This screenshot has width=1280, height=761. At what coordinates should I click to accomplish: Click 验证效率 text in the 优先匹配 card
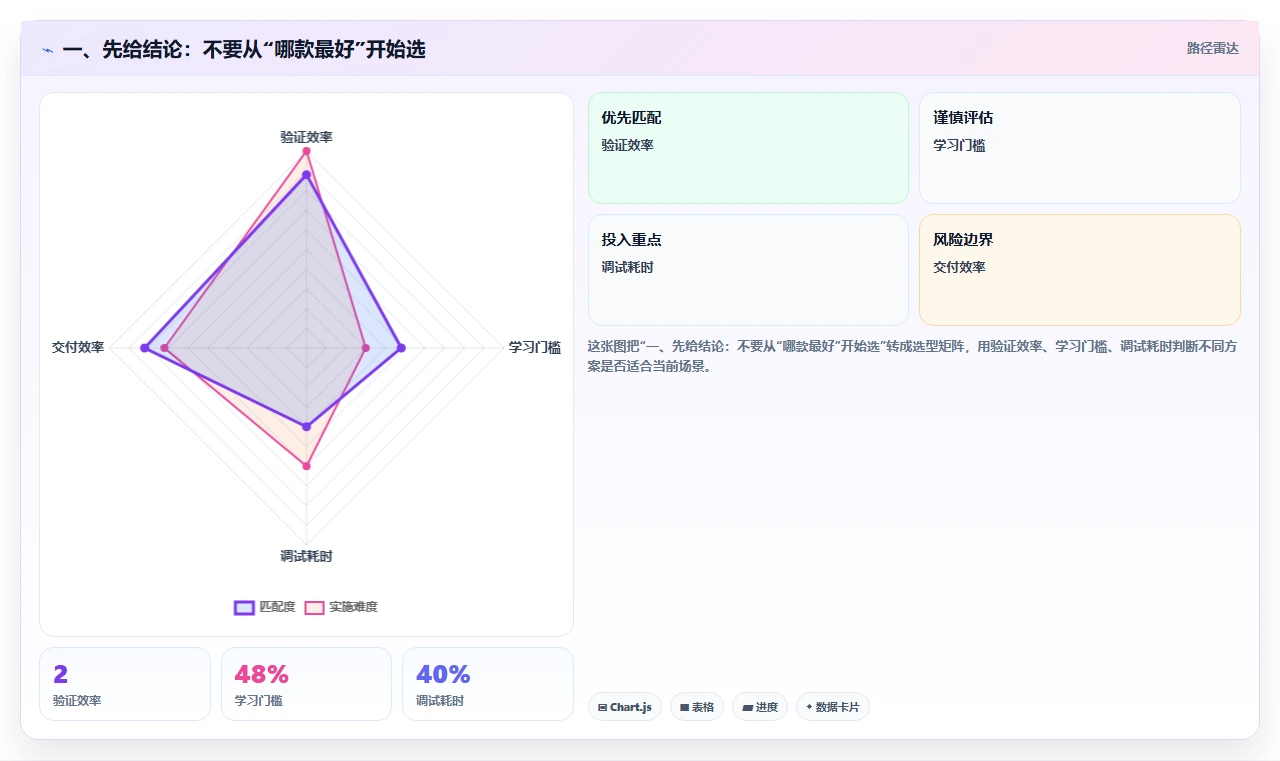pyautogui.click(x=627, y=145)
